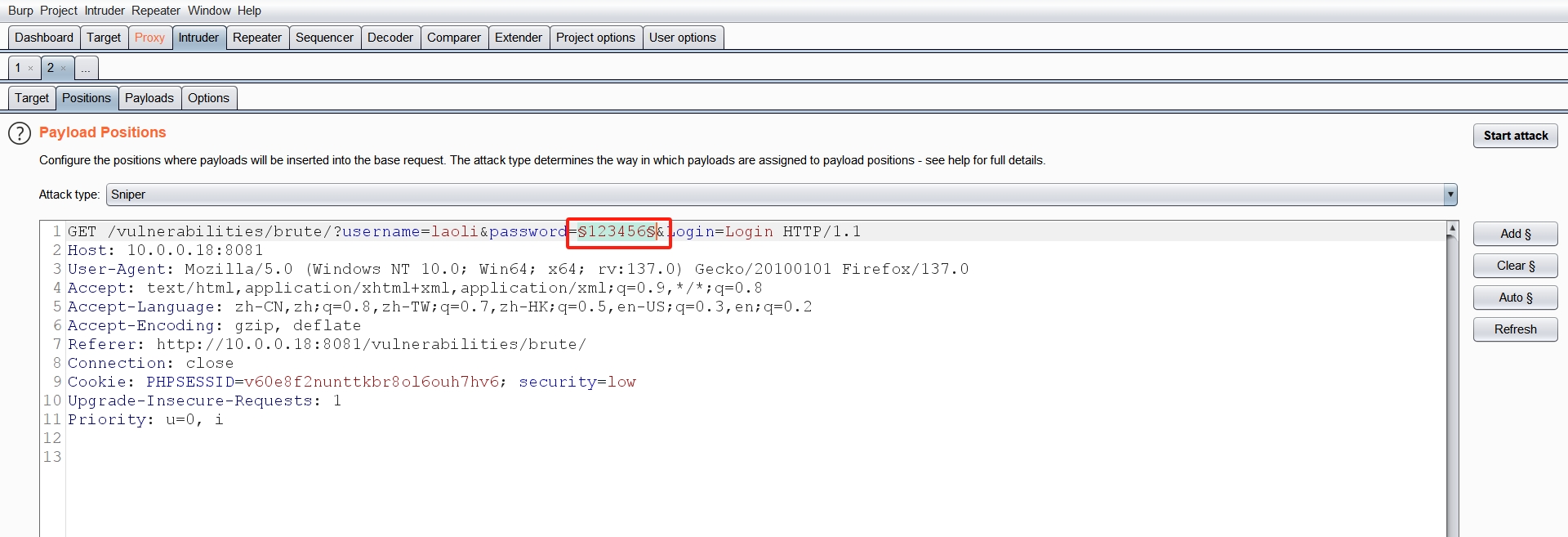
Task: Open the Intruder menu in the menu bar
Action: [105, 11]
